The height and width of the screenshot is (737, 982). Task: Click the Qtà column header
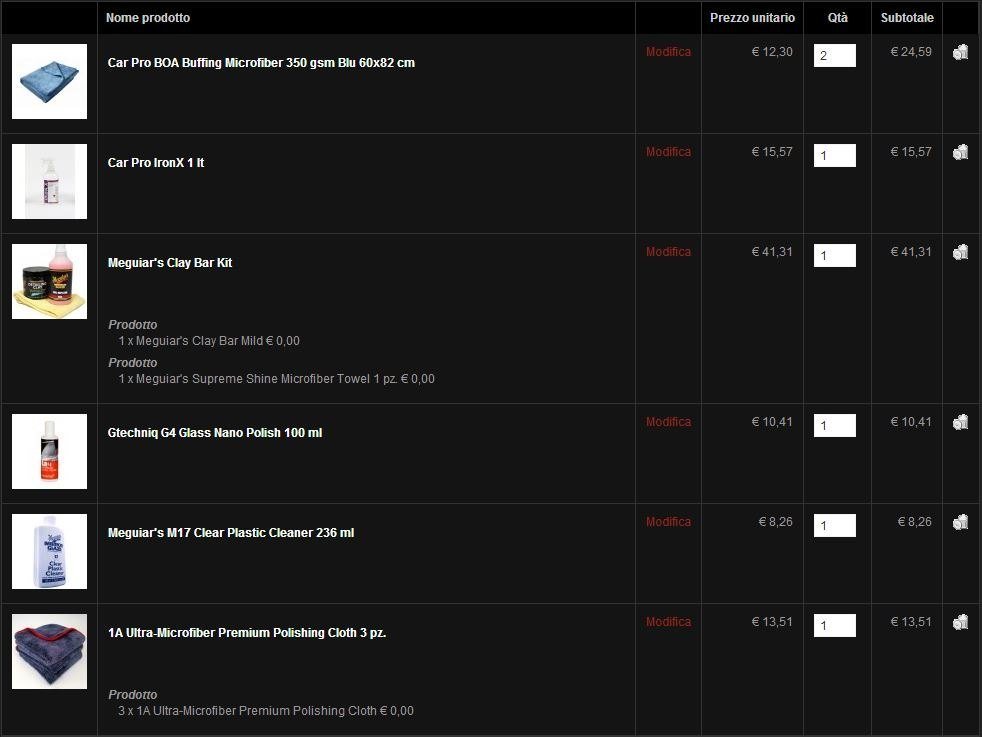837,18
